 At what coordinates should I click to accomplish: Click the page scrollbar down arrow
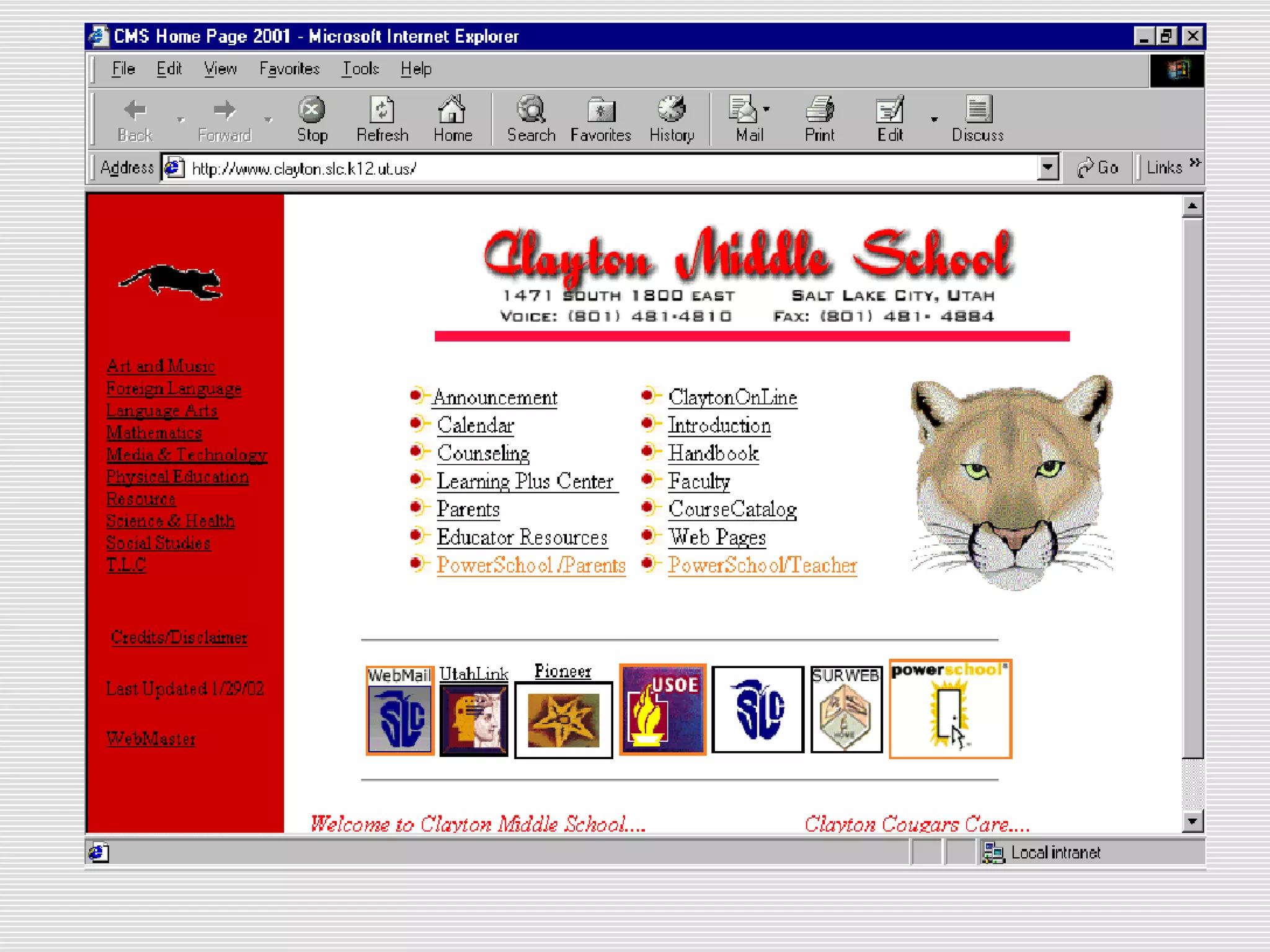pyautogui.click(x=1192, y=822)
